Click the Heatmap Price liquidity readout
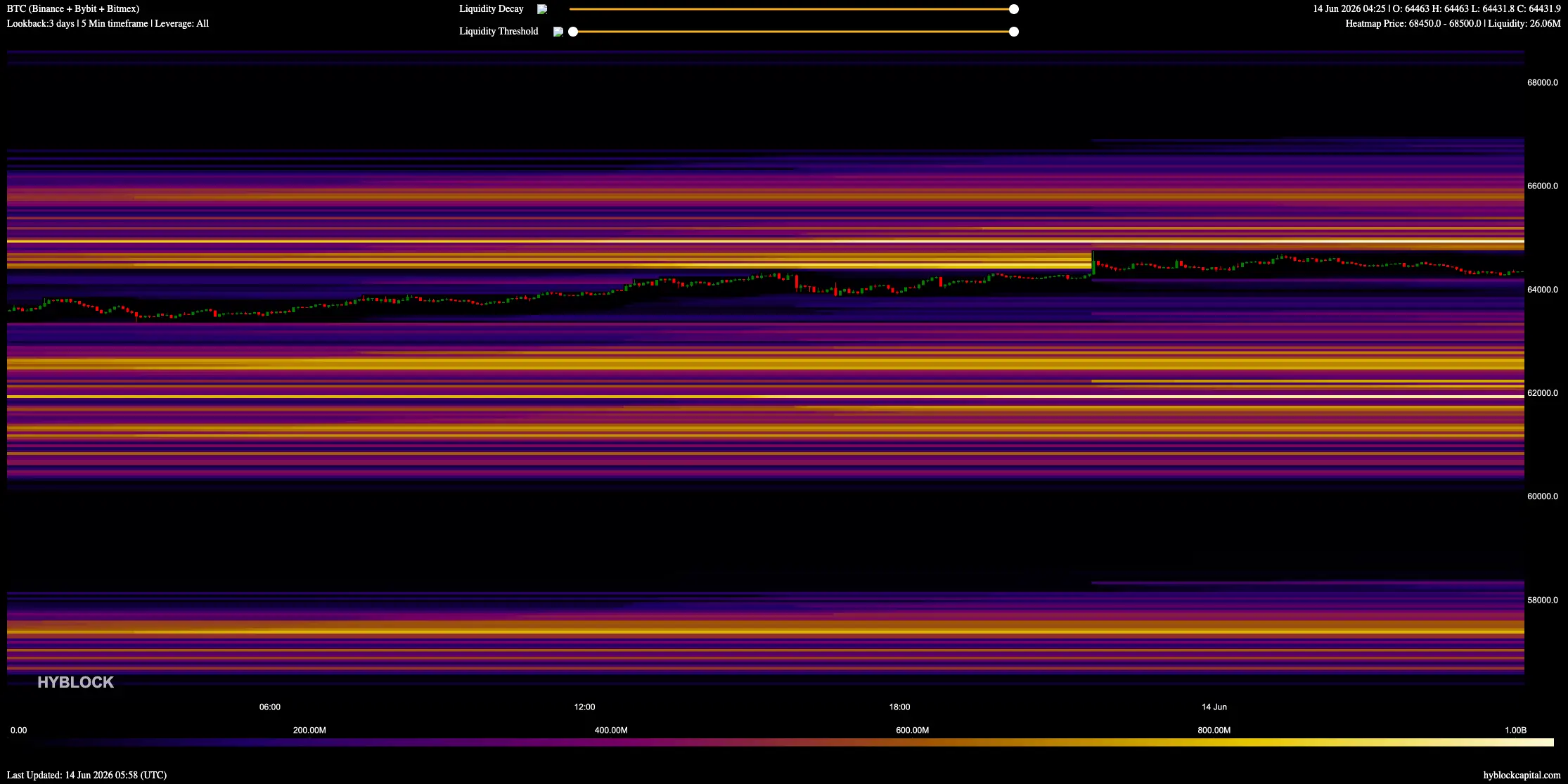The image size is (1568, 784). (1453, 23)
